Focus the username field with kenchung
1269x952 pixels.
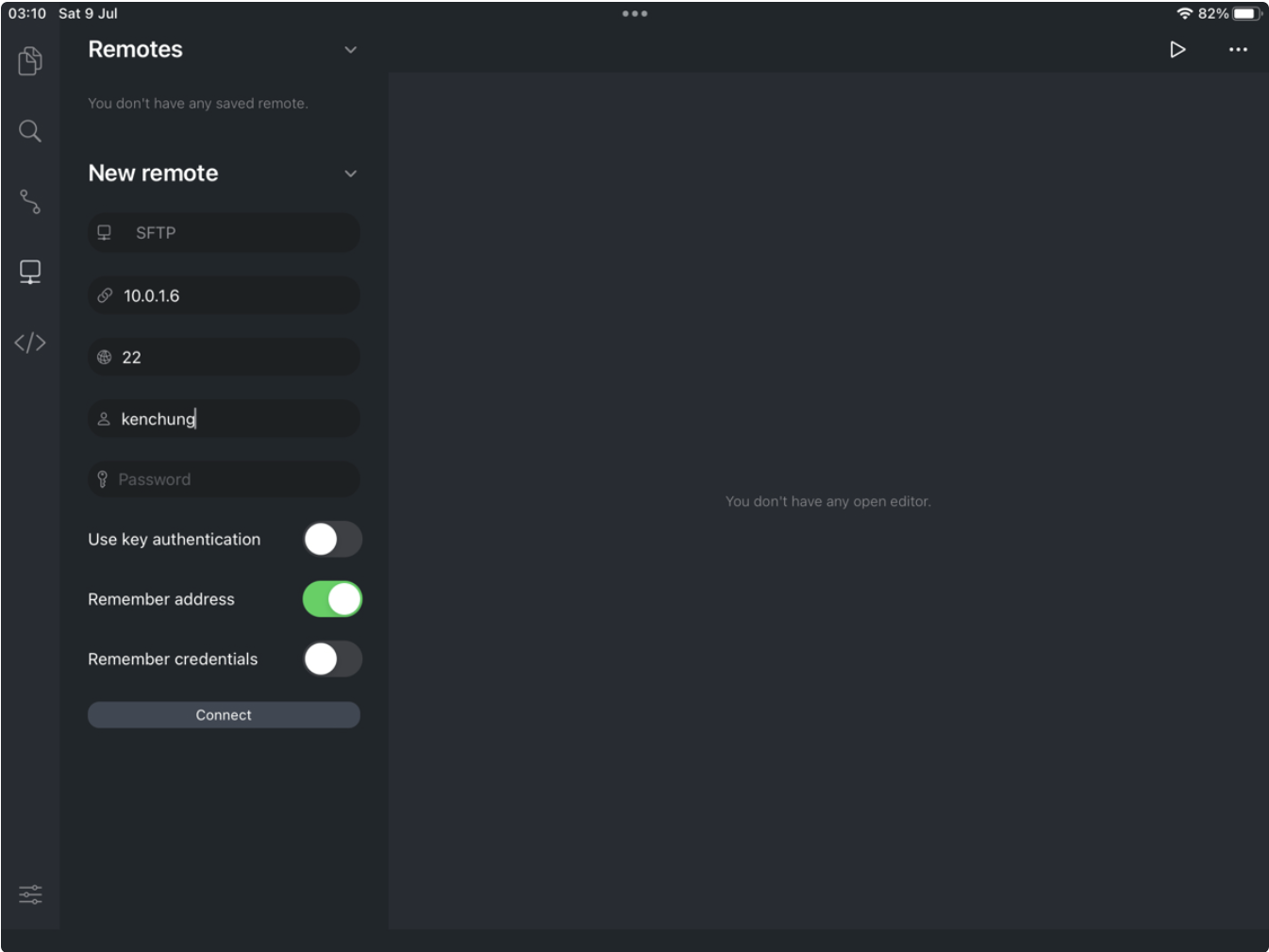click(224, 419)
